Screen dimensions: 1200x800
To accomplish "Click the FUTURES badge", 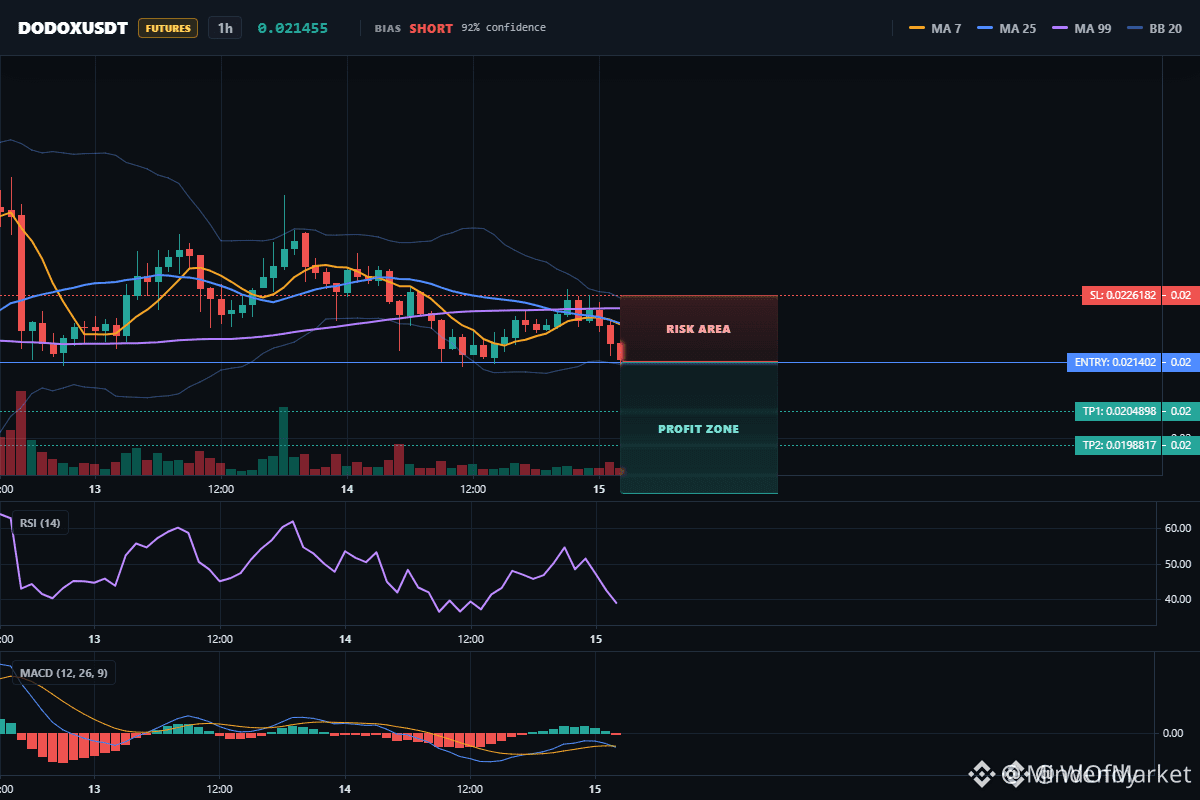I will (168, 28).
